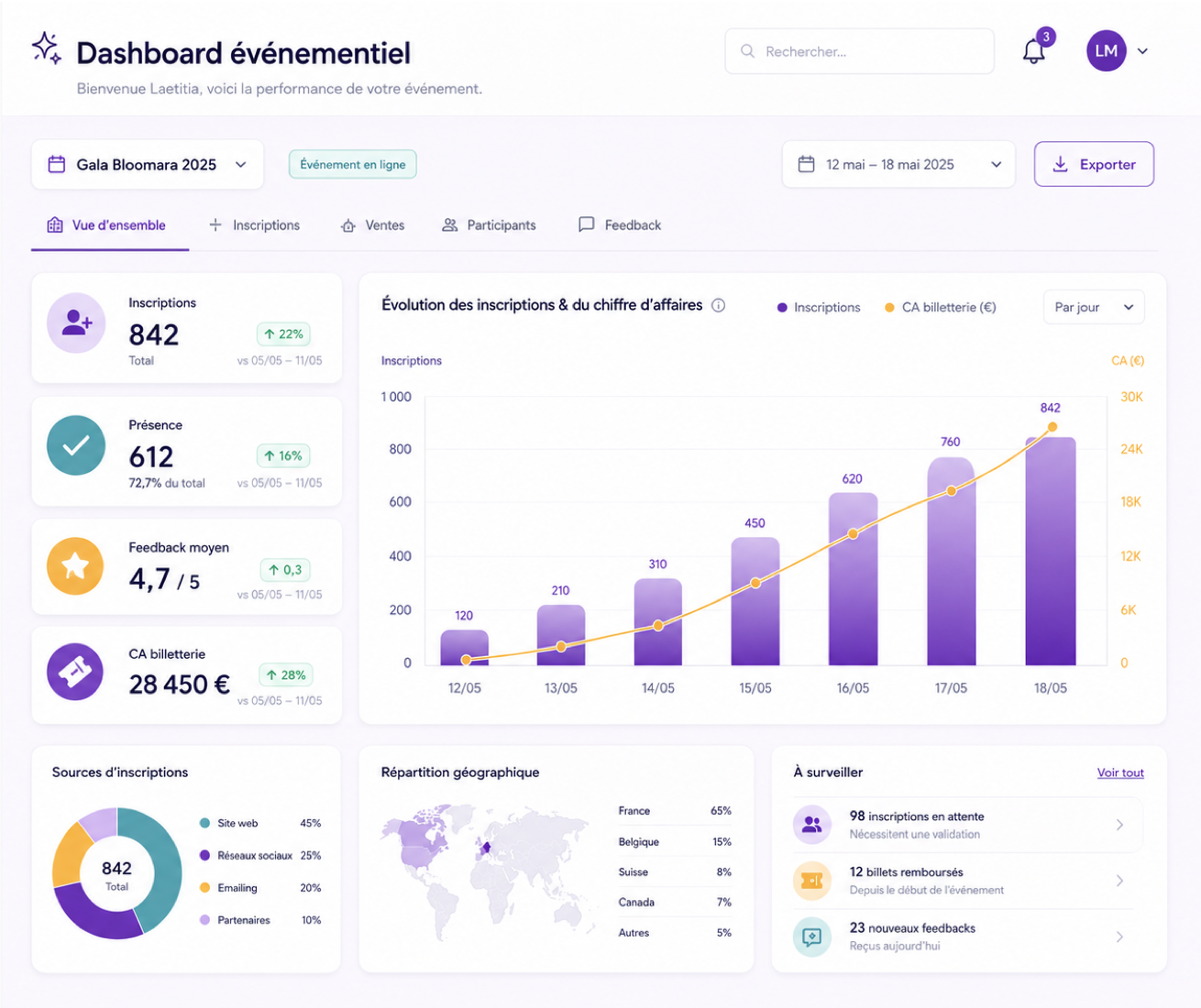The image size is (1201, 1008).
Task: Click the LM user avatar
Action: click(x=1106, y=51)
